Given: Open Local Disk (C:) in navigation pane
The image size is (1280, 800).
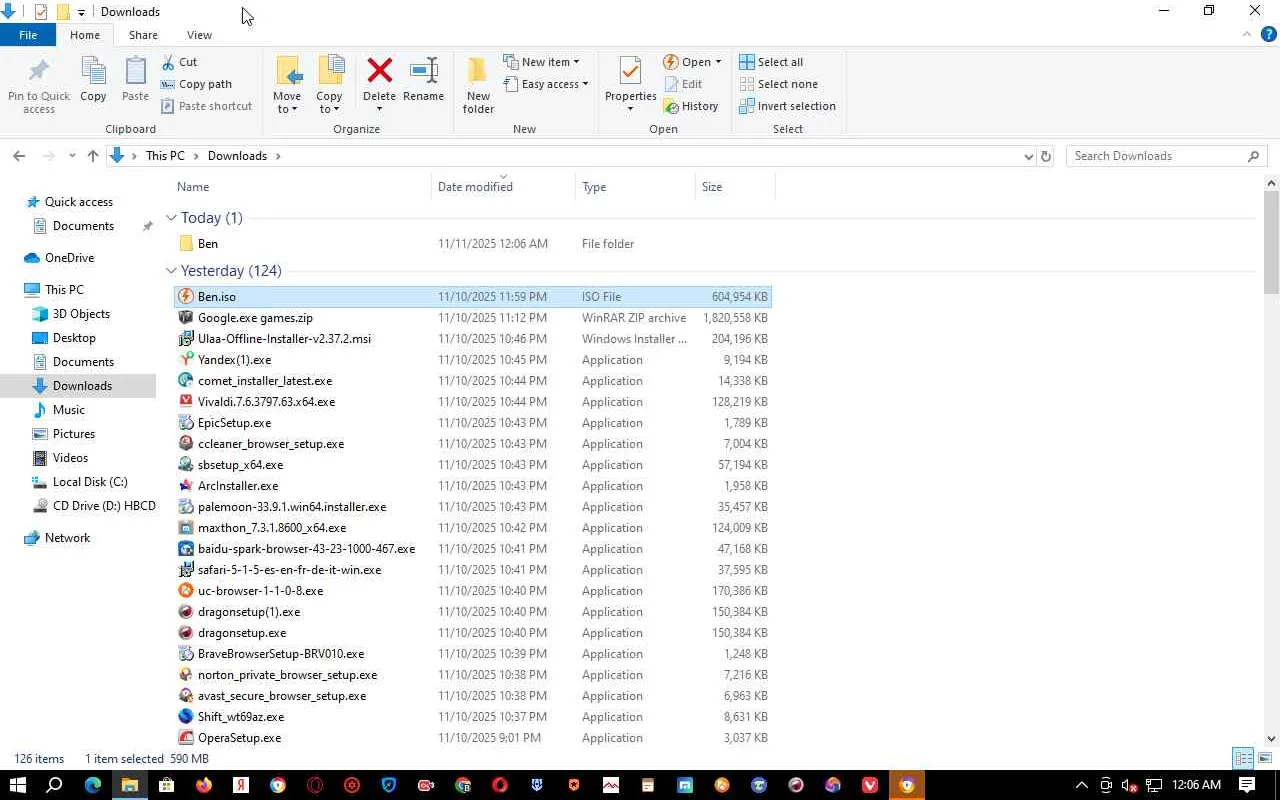Looking at the screenshot, I should 90,482.
